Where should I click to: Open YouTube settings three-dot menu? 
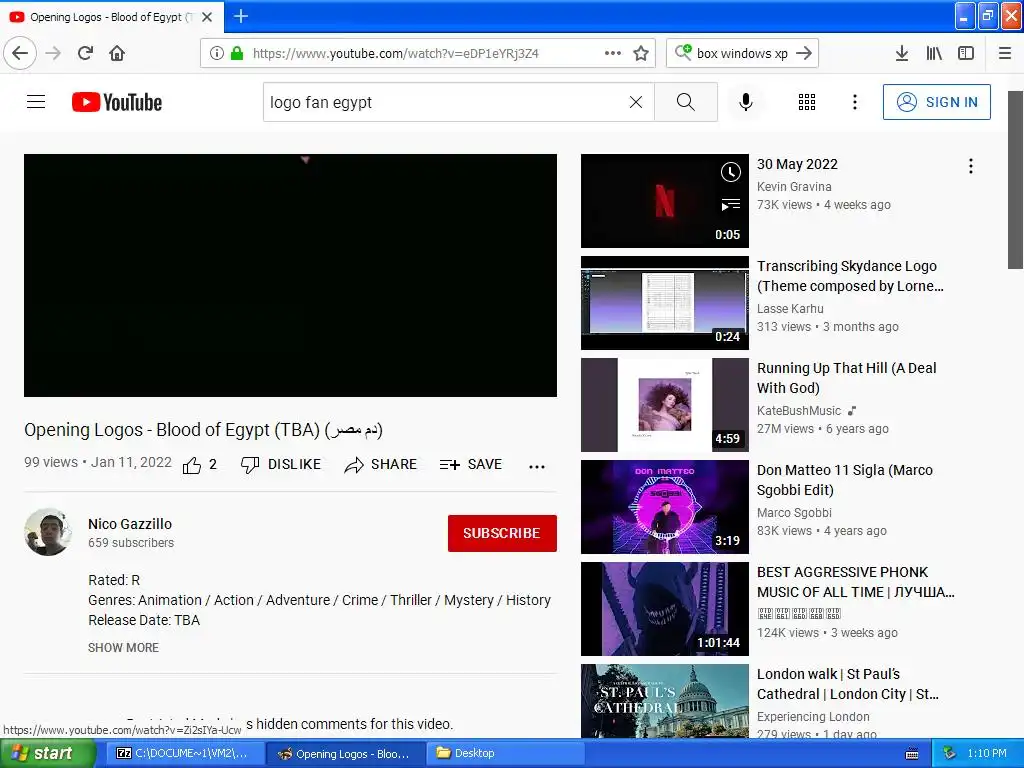(854, 102)
